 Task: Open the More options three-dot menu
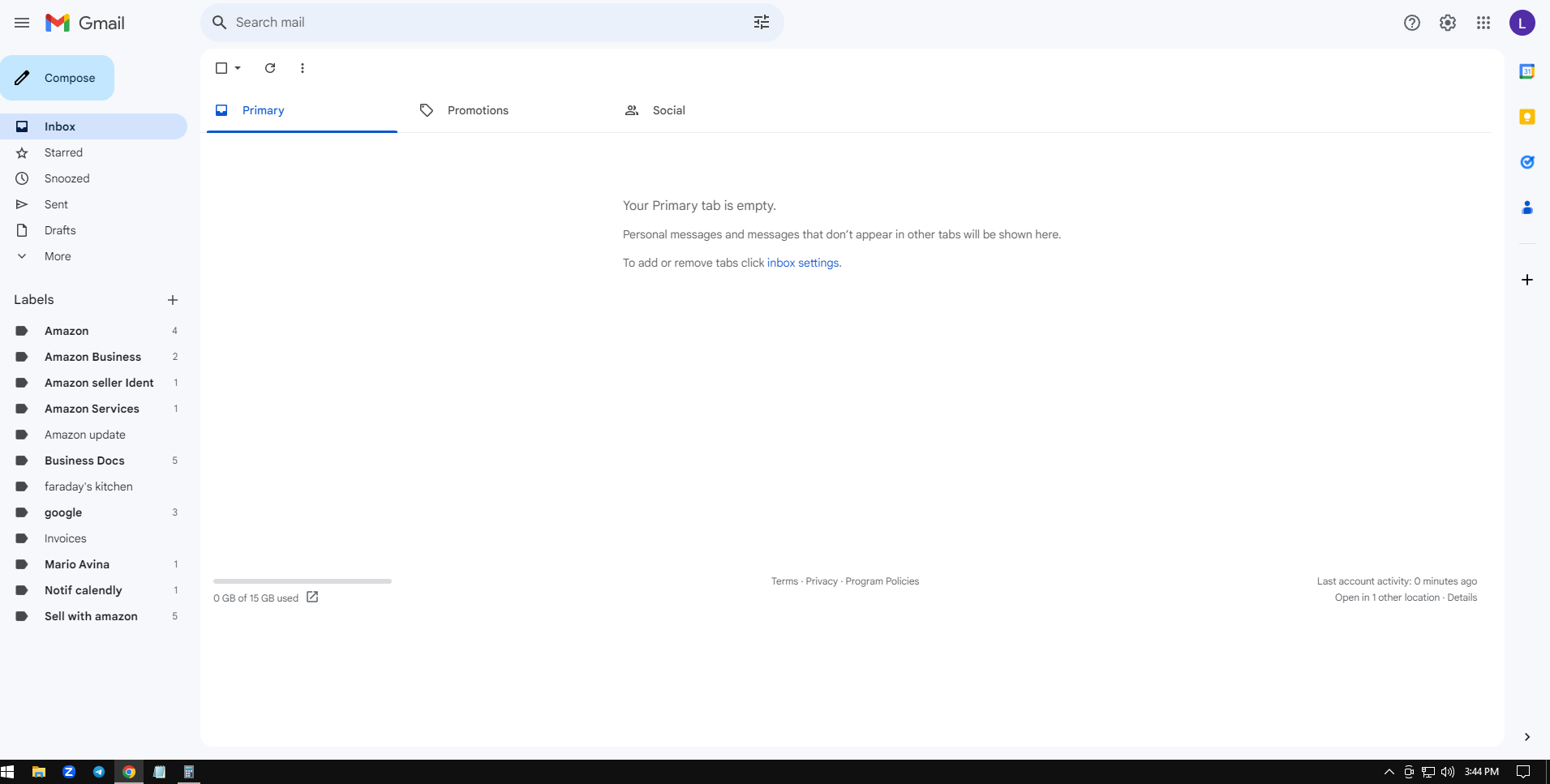pyautogui.click(x=303, y=68)
